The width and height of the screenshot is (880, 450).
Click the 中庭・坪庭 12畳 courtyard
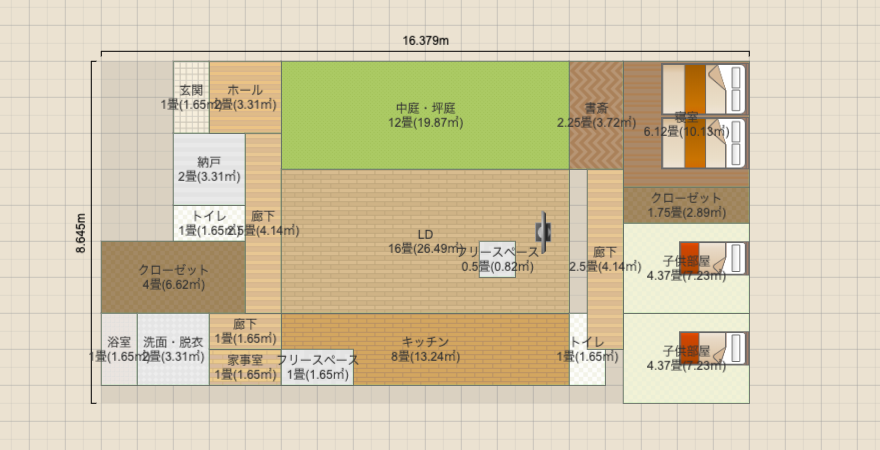[425, 115]
